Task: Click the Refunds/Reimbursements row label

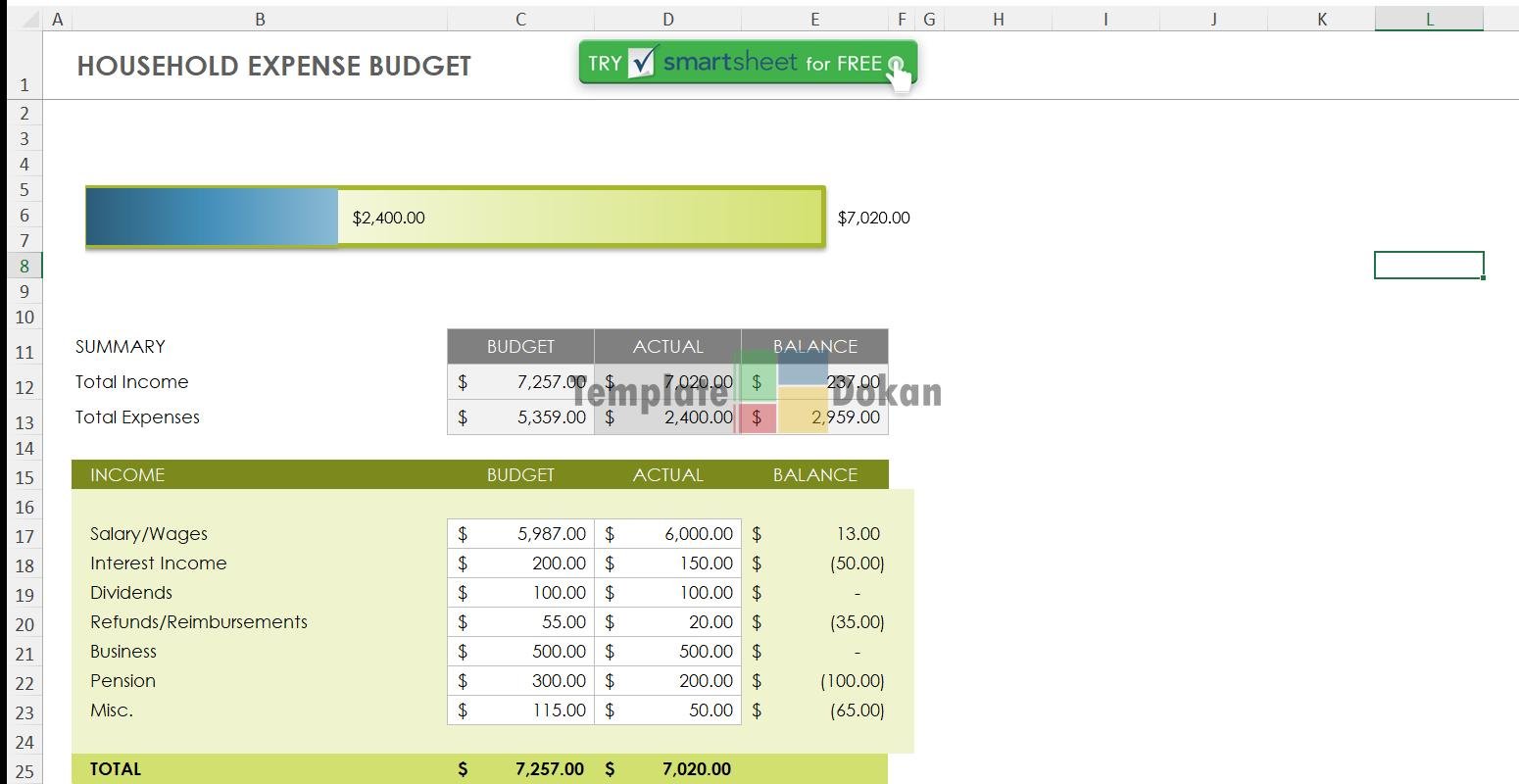Action: point(199,622)
